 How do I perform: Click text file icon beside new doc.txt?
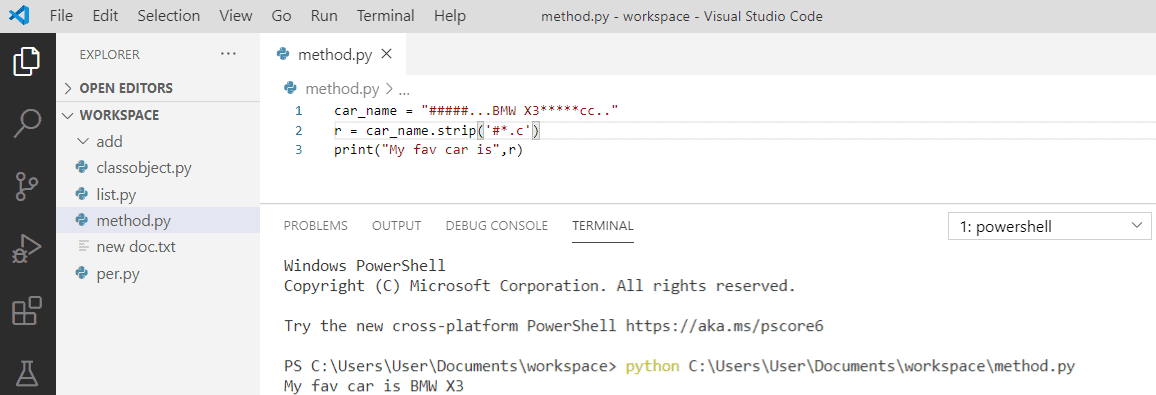(82, 247)
